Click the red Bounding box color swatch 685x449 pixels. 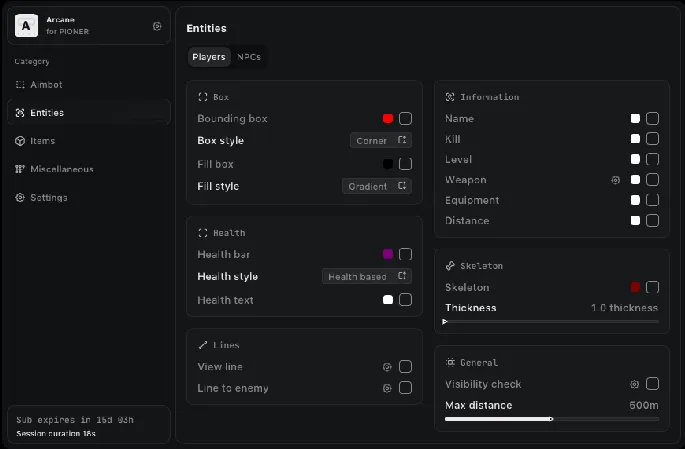point(388,119)
